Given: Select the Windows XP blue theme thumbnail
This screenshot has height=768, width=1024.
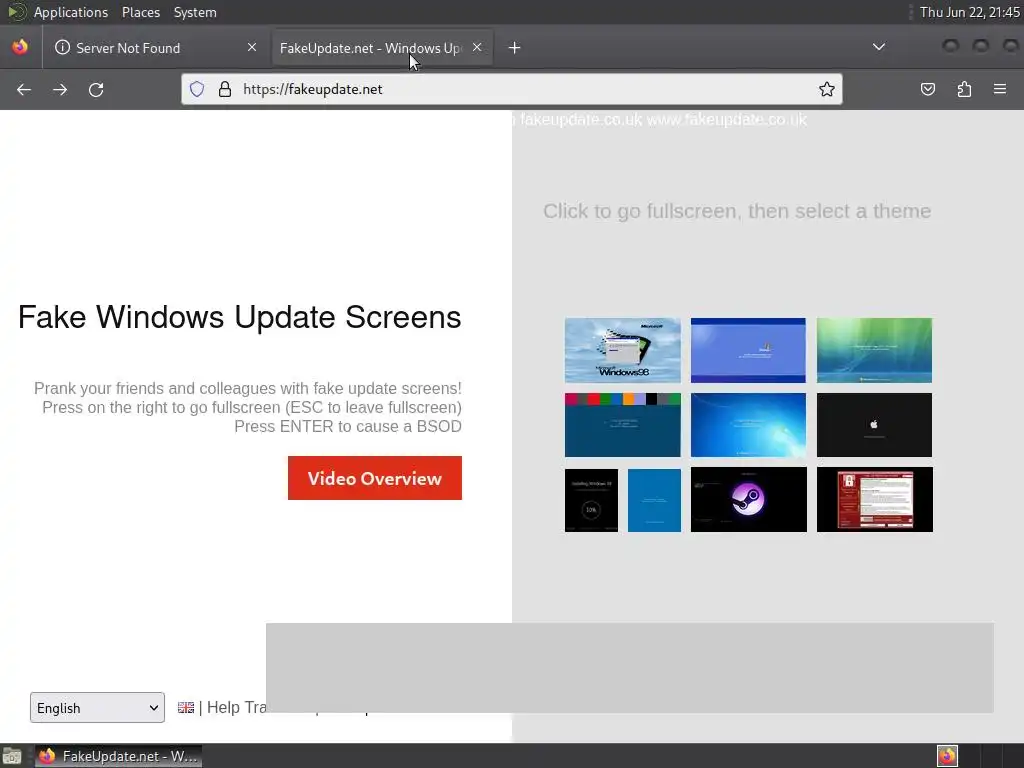Looking at the screenshot, I should click(x=748, y=350).
